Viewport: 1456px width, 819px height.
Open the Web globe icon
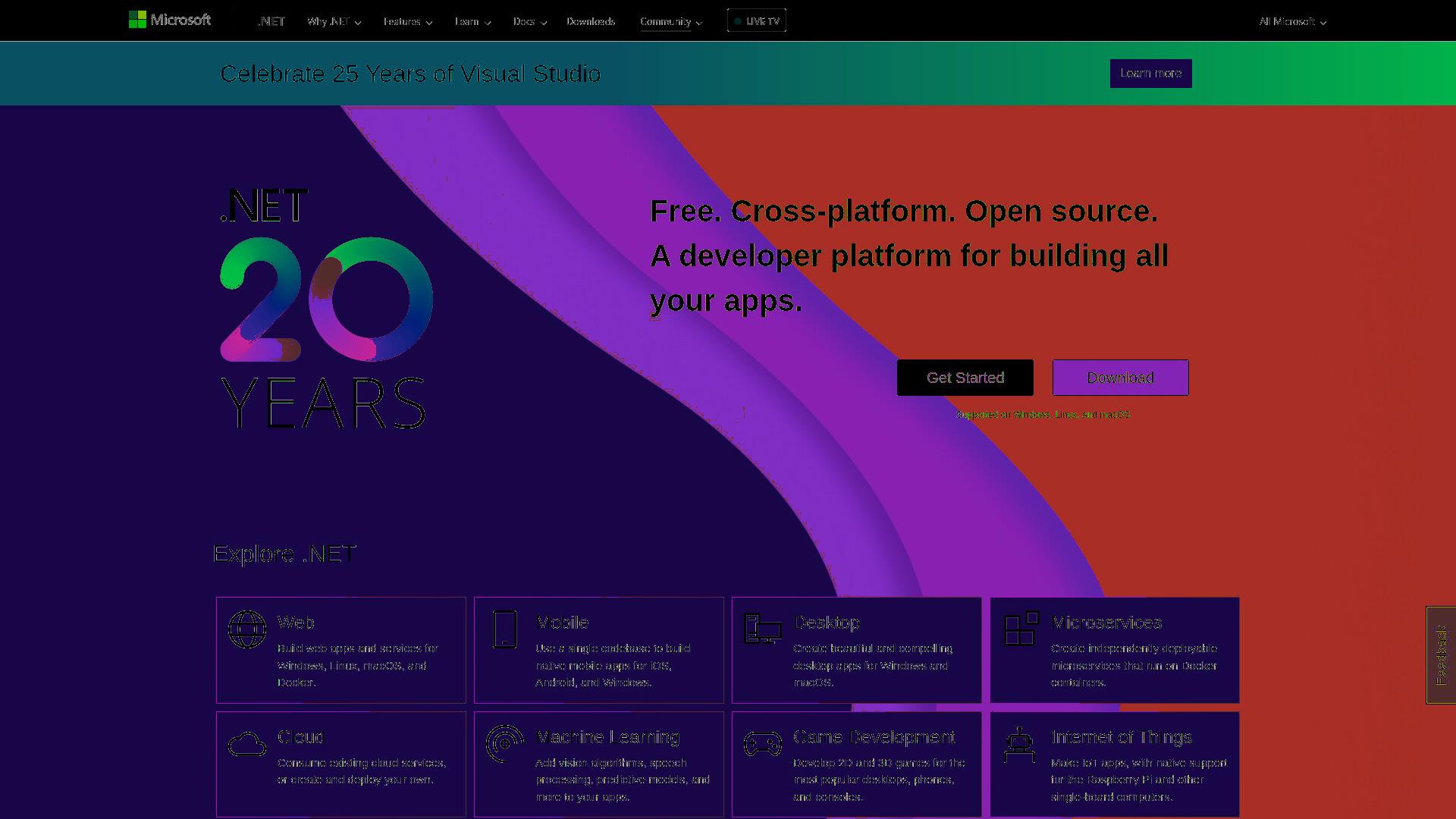pyautogui.click(x=247, y=629)
